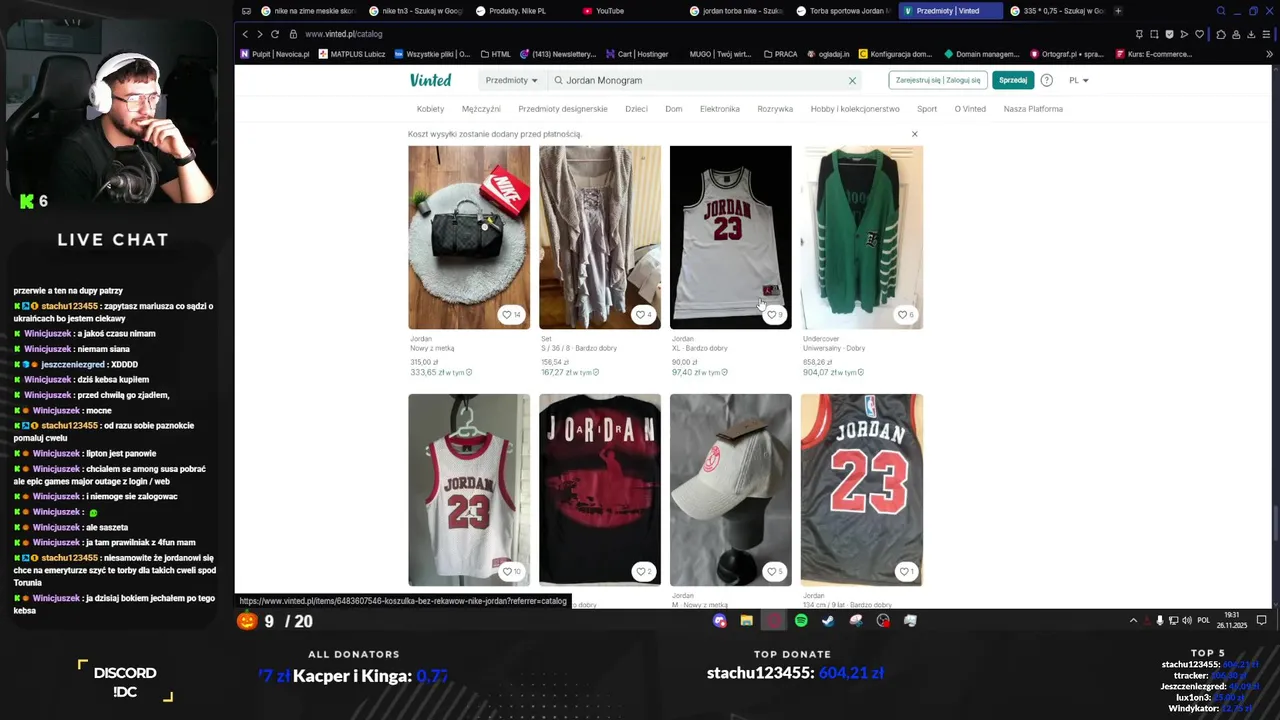This screenshot has width=1280, height=720.
Task: Open the Hobby i kolekcjonerstwo category
Action: (855, 109)
